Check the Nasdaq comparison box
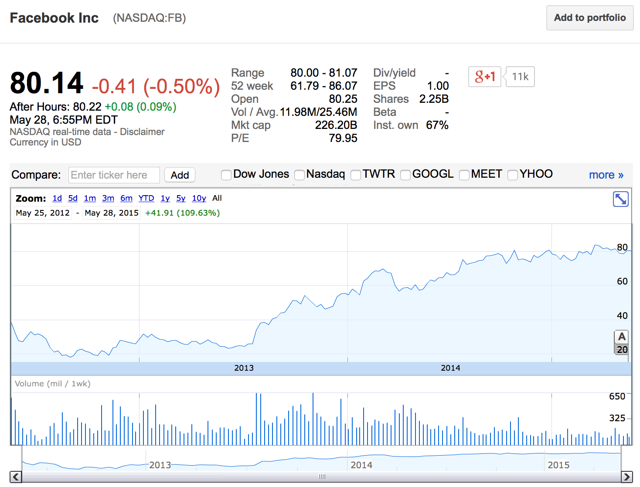Image resolution: width=640 pixels, height=487 pixels. click(x=300, y=175)
